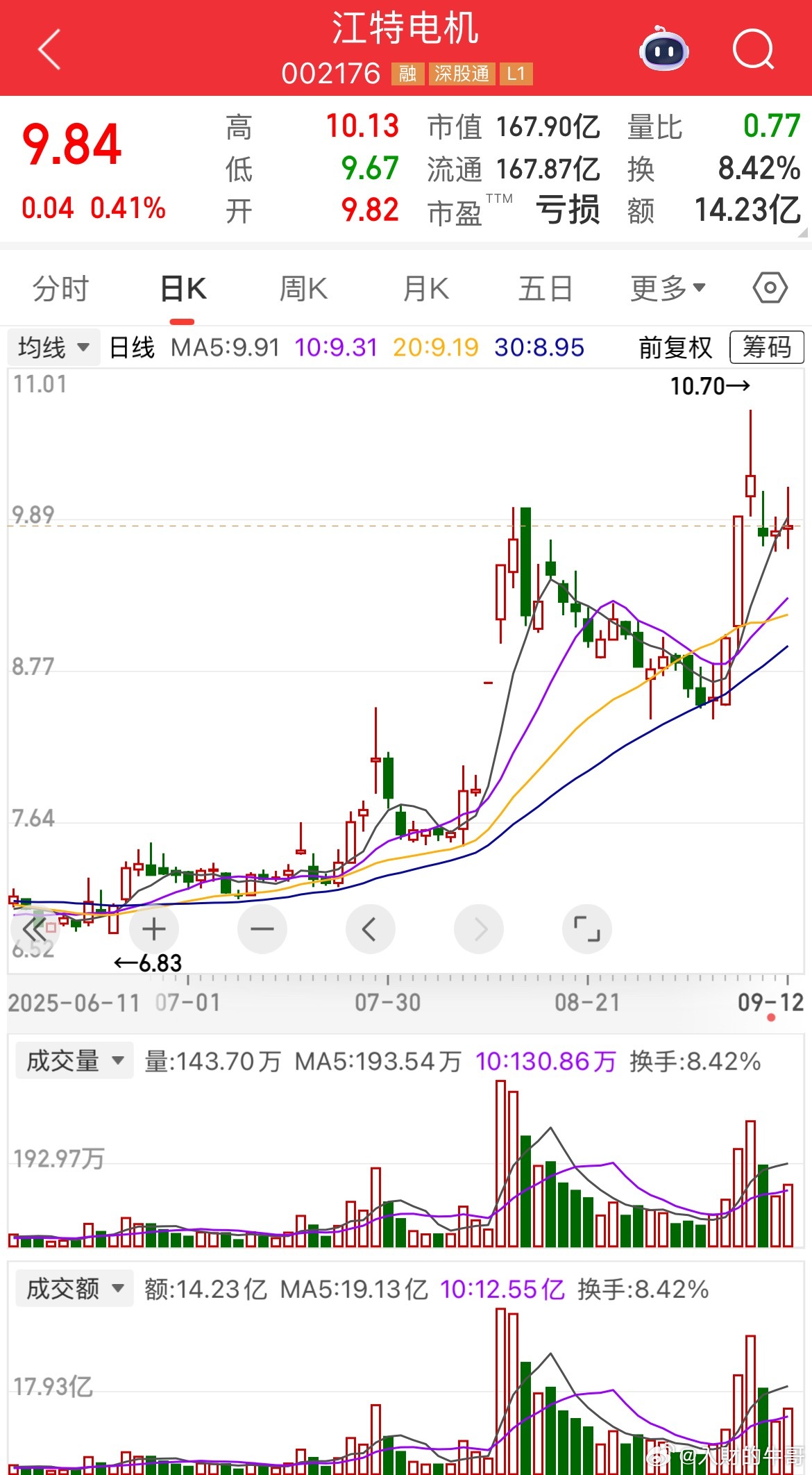Open the search magnifier icon
This screenshot has height=1475, width=812.
point(754,49)
